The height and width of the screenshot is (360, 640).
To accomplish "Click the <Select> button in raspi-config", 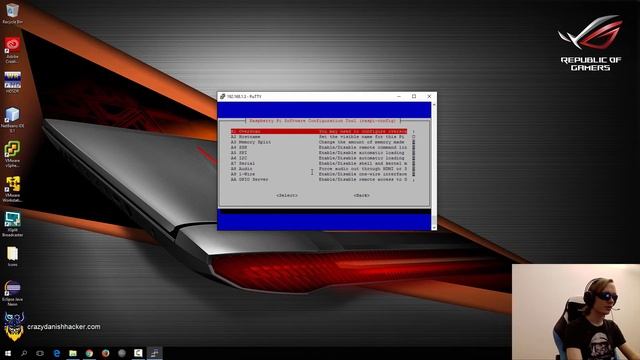I will point(287,196).
